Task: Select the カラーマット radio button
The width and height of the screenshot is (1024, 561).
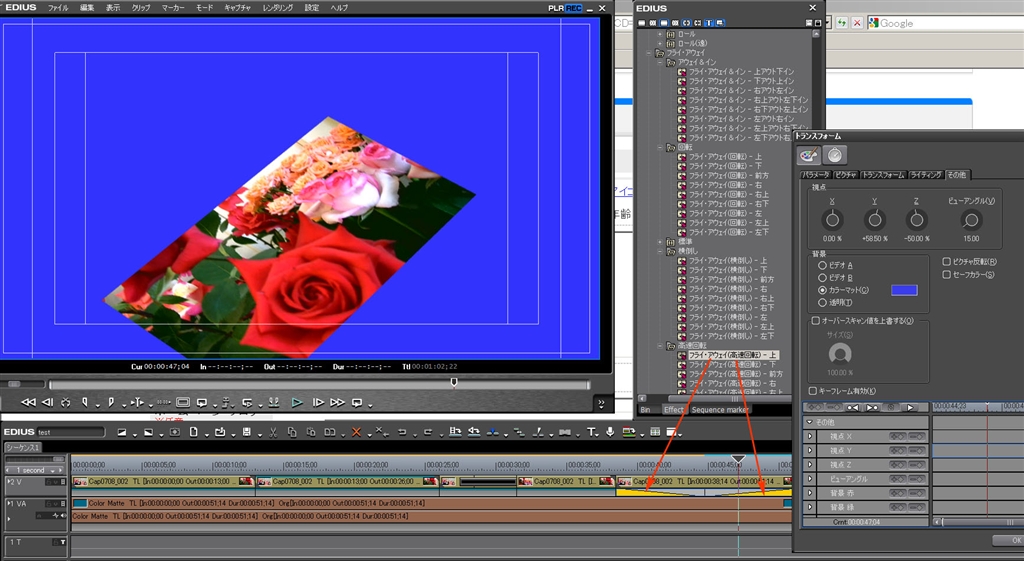Action: coord(823,290)
